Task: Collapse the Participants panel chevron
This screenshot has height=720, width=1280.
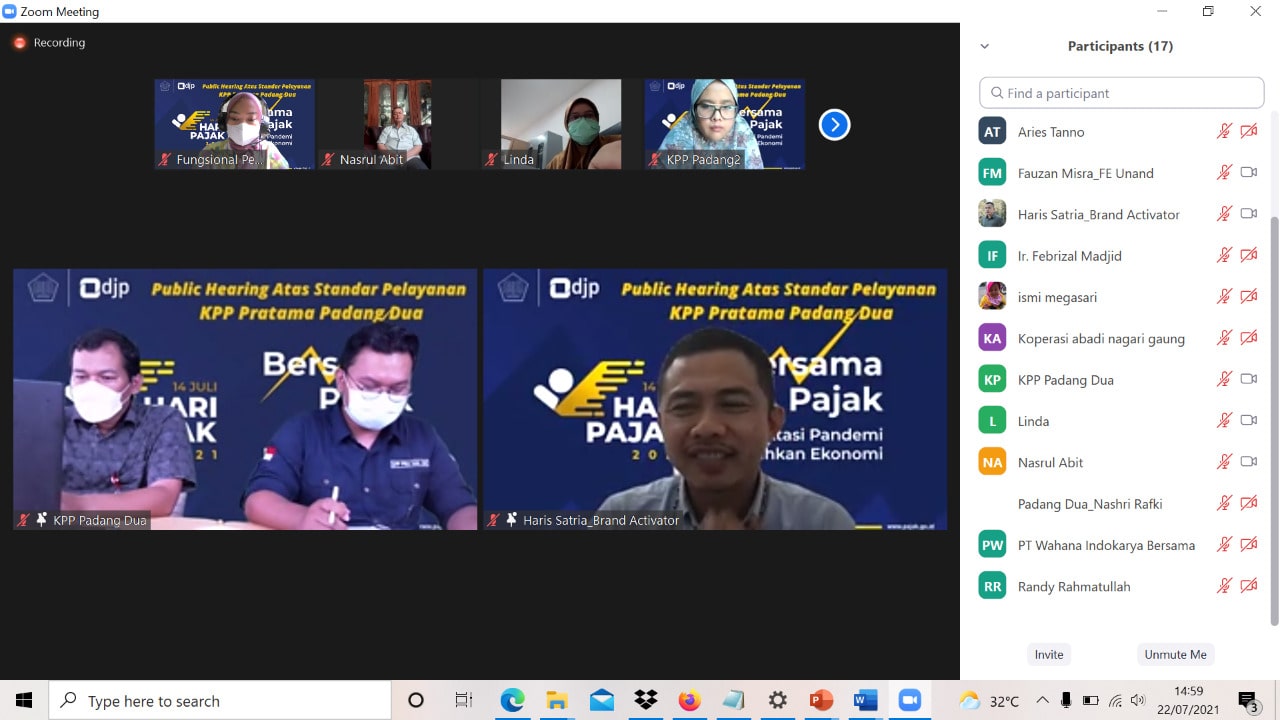Action: click(x=984, y=46)
